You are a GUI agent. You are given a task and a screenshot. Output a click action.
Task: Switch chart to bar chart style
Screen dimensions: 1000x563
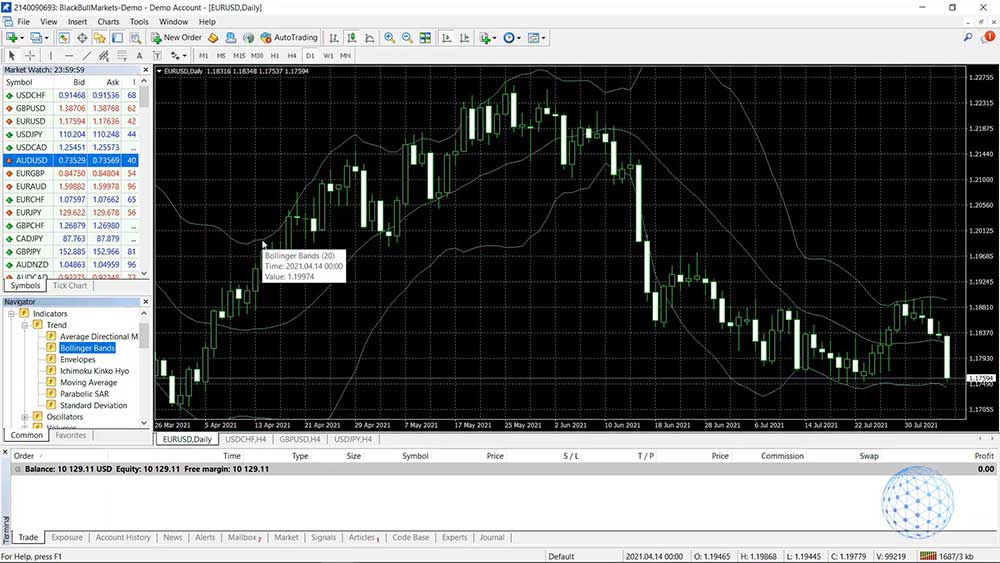[x=334, y=38]
